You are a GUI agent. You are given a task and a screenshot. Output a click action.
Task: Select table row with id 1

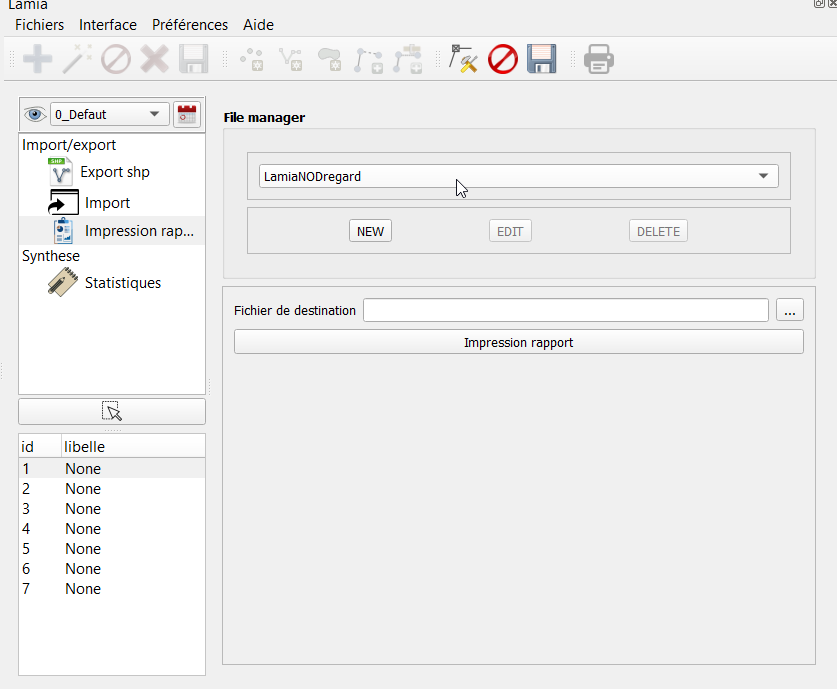click(x=112, y=469)
